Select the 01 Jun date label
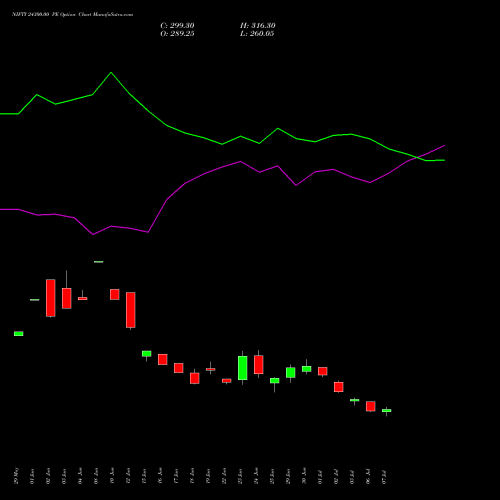This screenshot has height=500, width=500. (x=33, y=476)
